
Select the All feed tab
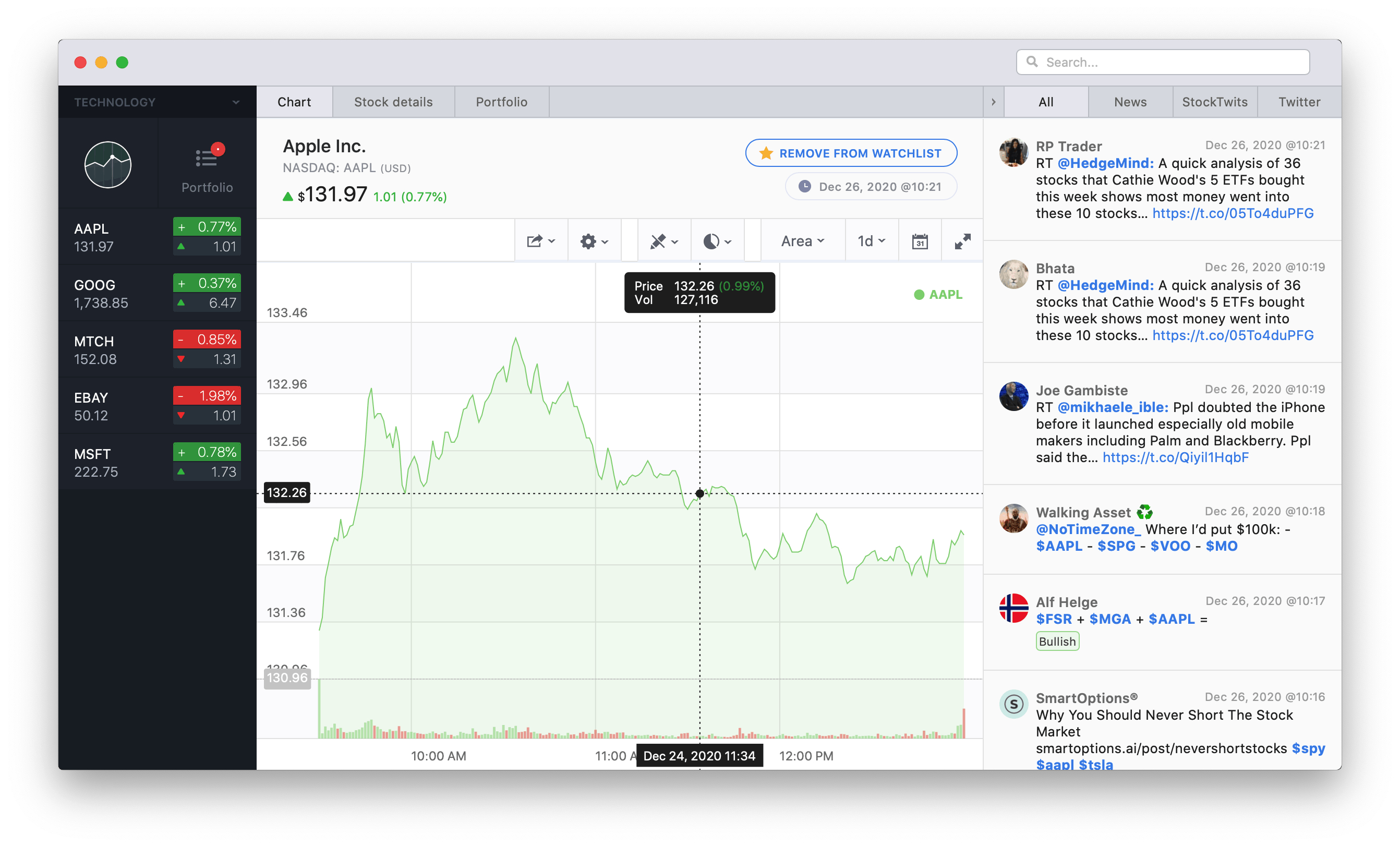[x=1046, y=102]
